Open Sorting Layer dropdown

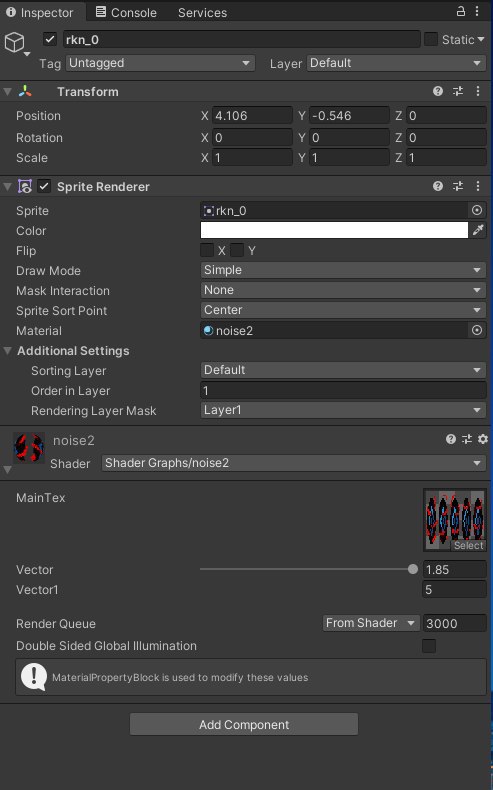(343, 370)
